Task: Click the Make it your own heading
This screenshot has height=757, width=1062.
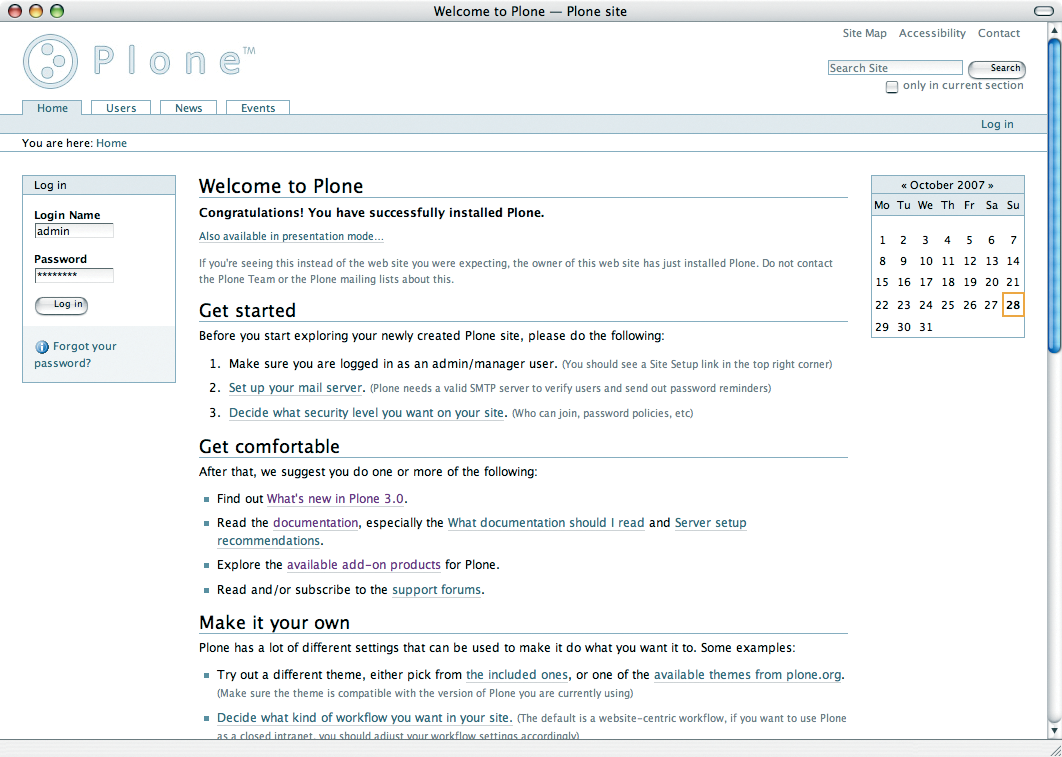Action: pos(274,623)
